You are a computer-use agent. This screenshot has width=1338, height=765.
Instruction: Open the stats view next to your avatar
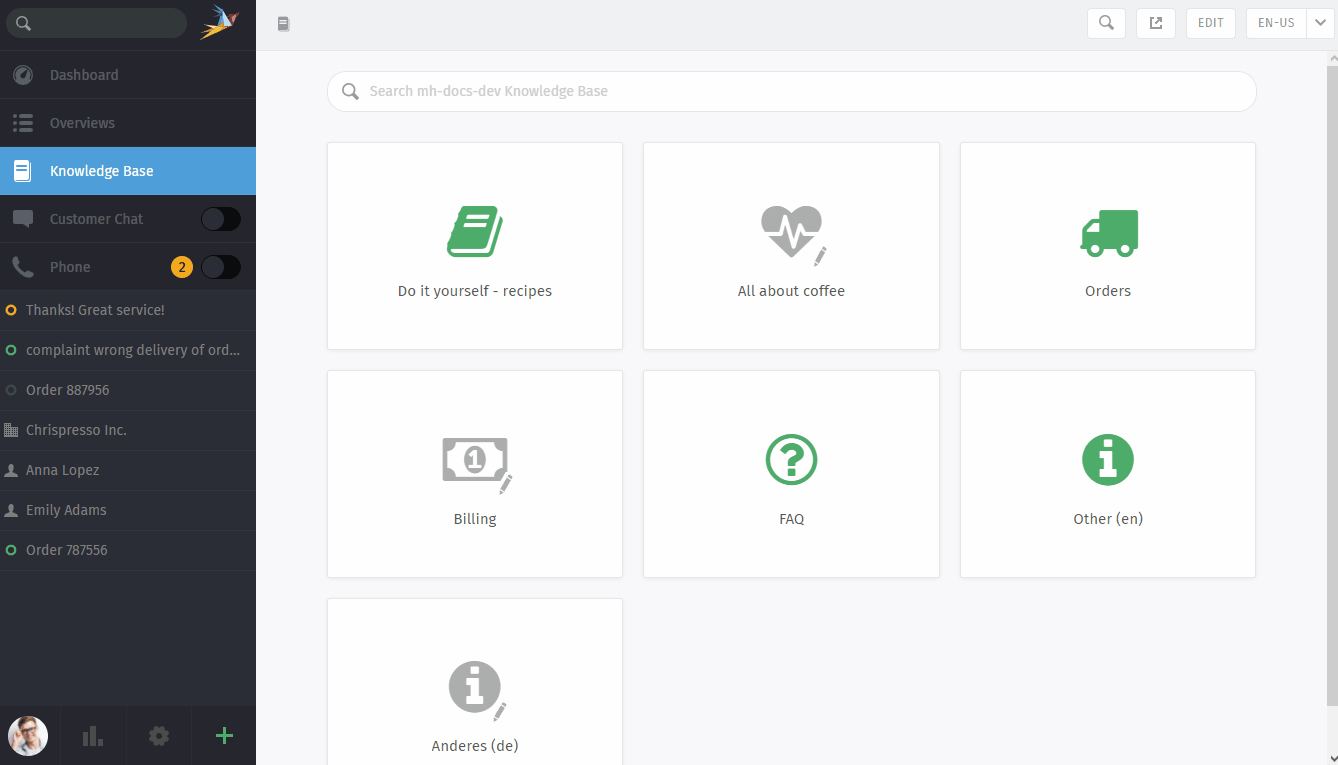pyautogui.click(x=93, y=735)
